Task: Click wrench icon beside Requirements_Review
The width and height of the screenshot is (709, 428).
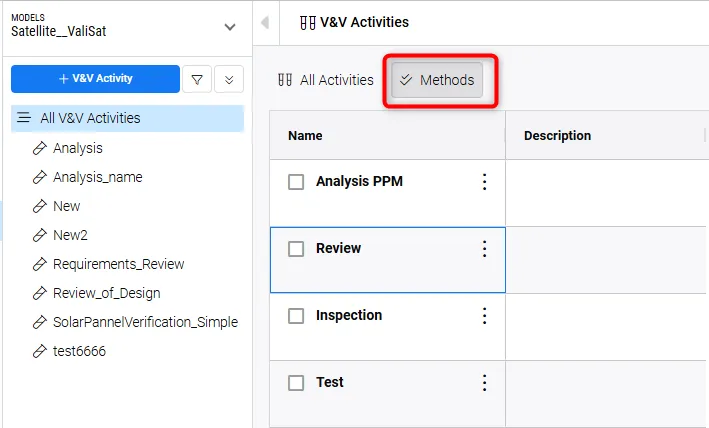Action: (40, 264)
